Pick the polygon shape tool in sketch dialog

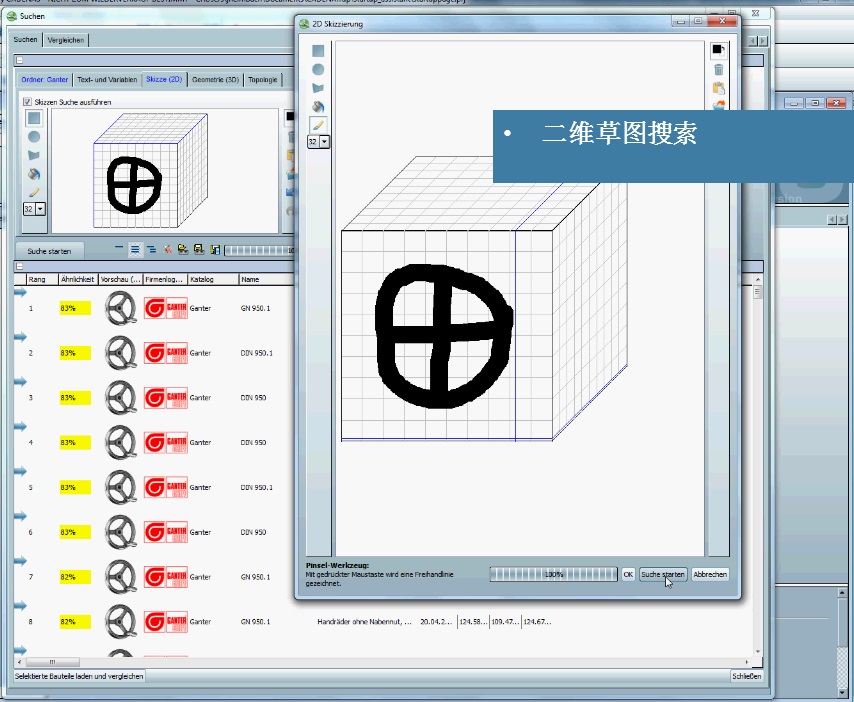318,88
